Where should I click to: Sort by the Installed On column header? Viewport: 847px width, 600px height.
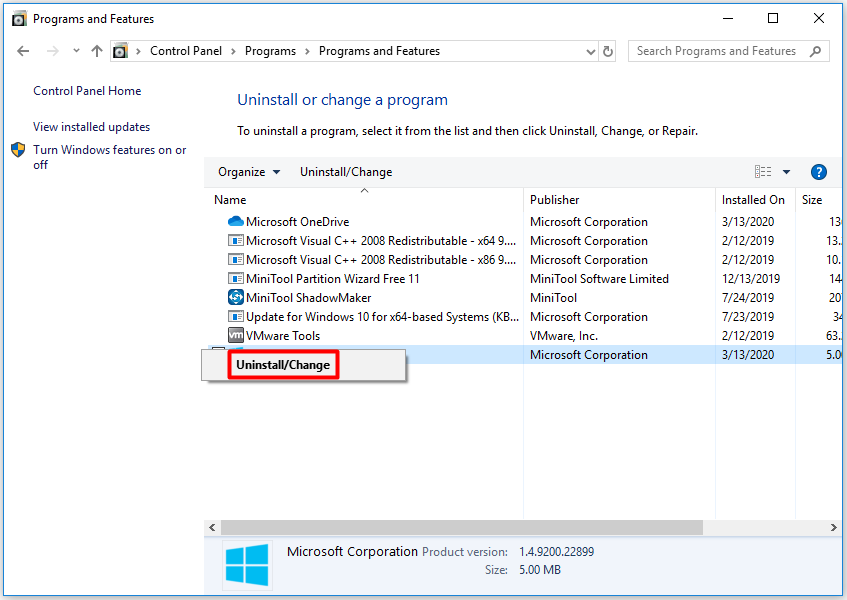[x=752, y=200]
